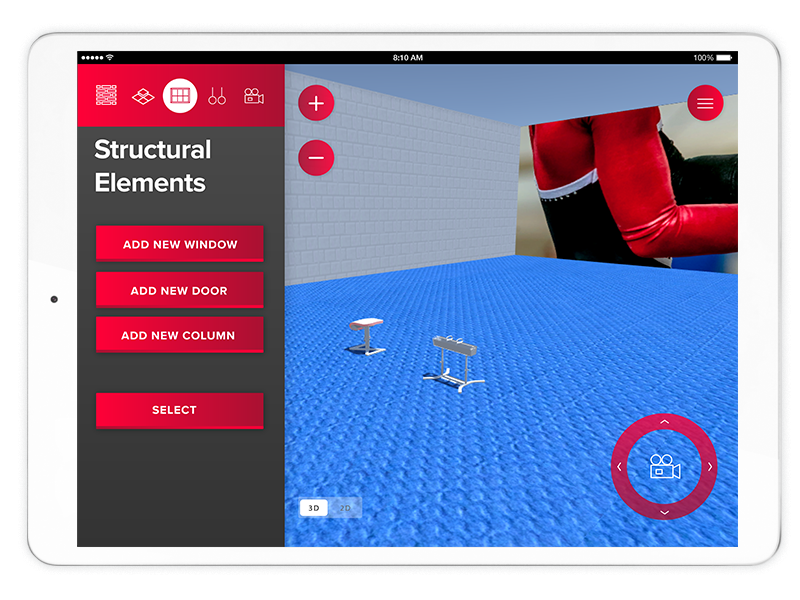Rotate the camera down with the bottom chevron
Screen dimensions: 800x600
pyautogui.click(x=664, y=512)
